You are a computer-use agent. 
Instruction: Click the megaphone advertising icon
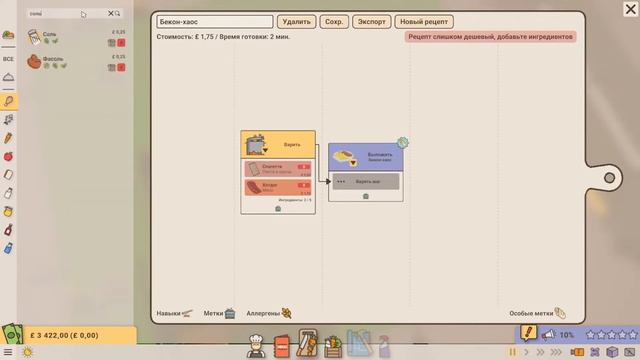pyautogui.click(x=548, y=335)
